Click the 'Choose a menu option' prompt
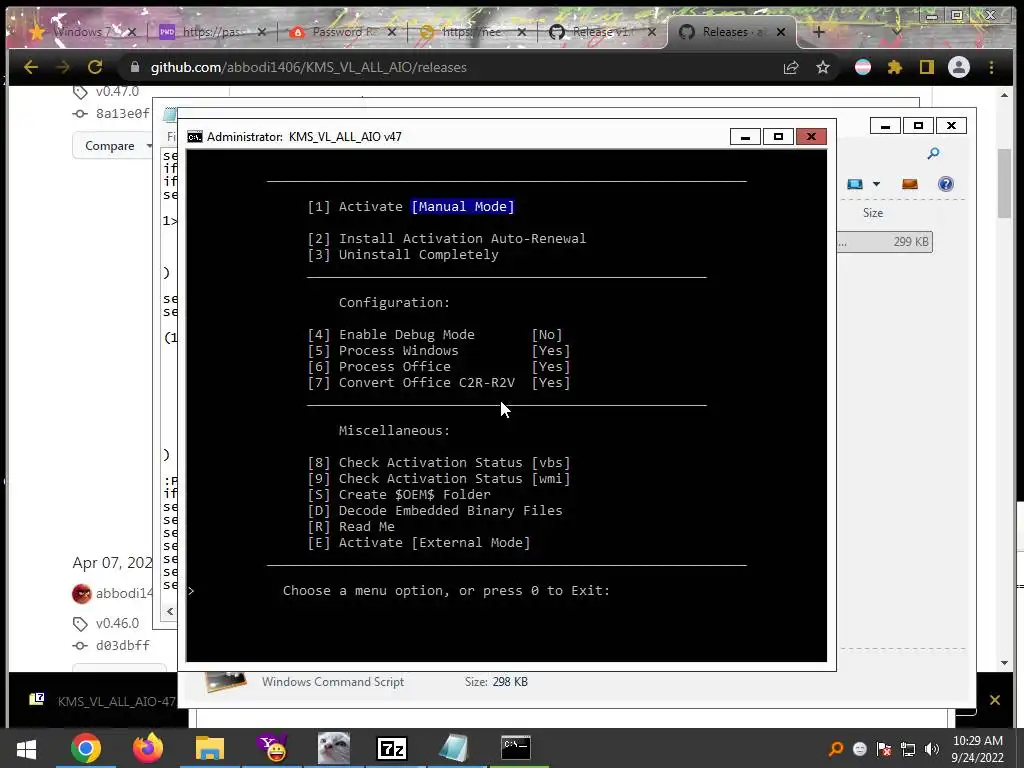Image resolution: width=1024 pixels, height=768 pixels. click(x=447, y=590)
